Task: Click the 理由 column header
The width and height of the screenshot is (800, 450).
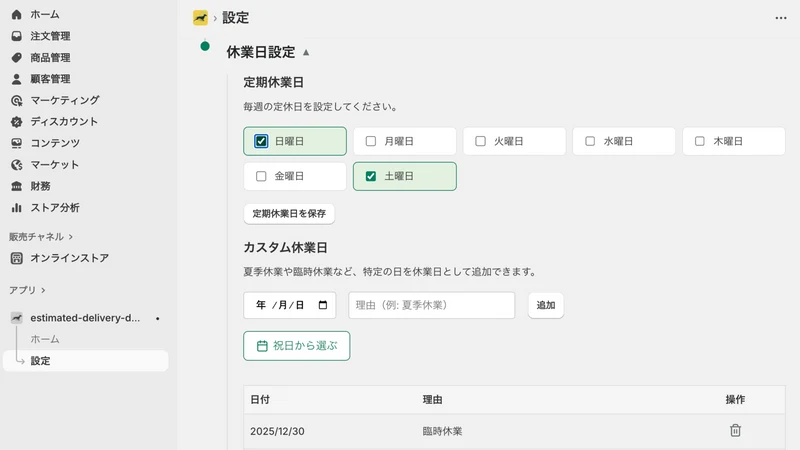Action: point(432,399)
